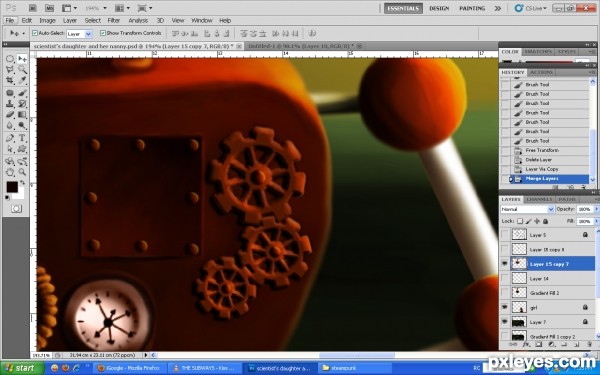600x375 pixels.
Task: Select the Elliptical Marquee tool
Action: [x=10, y=59]
